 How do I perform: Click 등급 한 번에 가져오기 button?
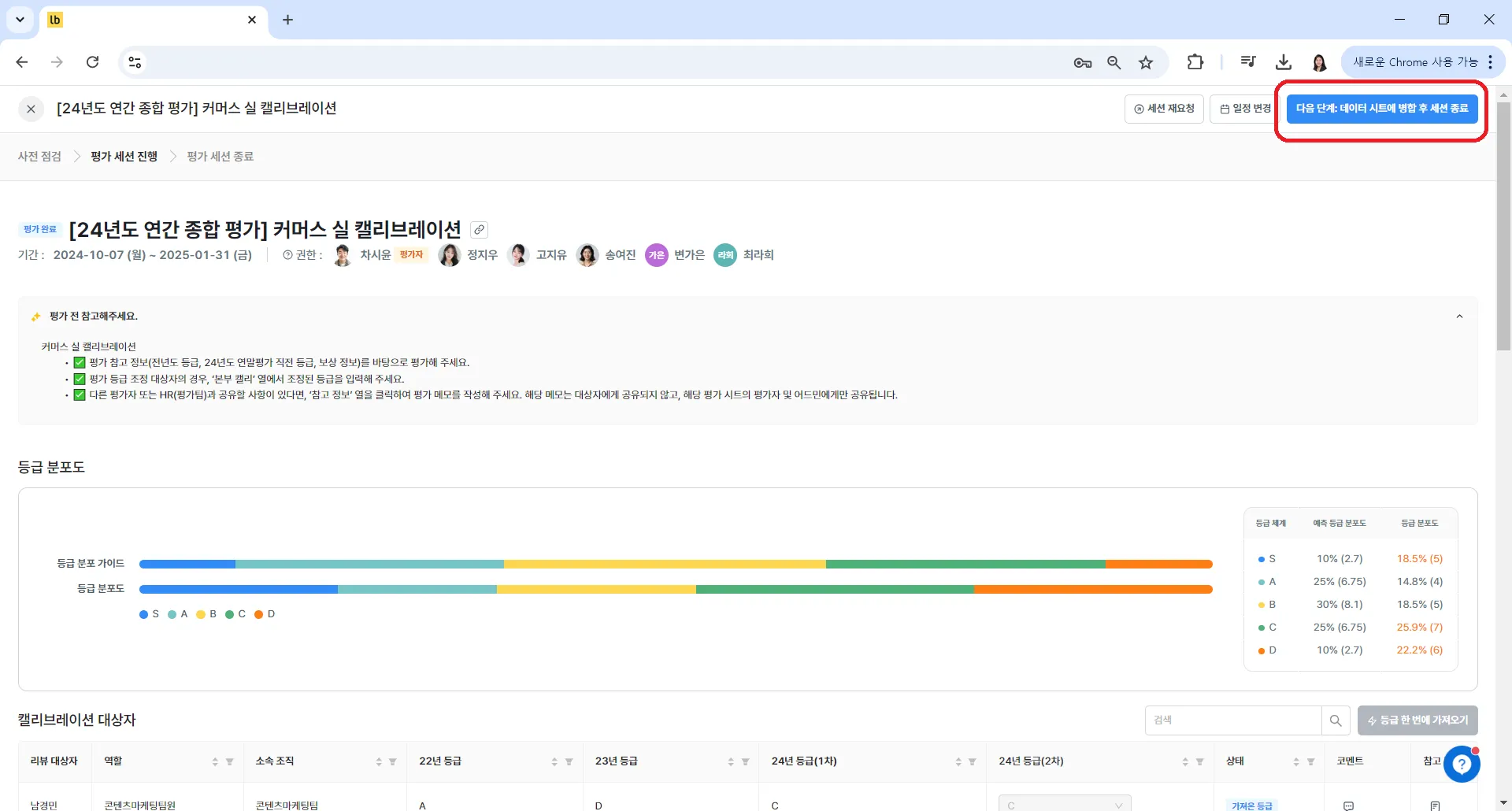tap(1417, 720)
